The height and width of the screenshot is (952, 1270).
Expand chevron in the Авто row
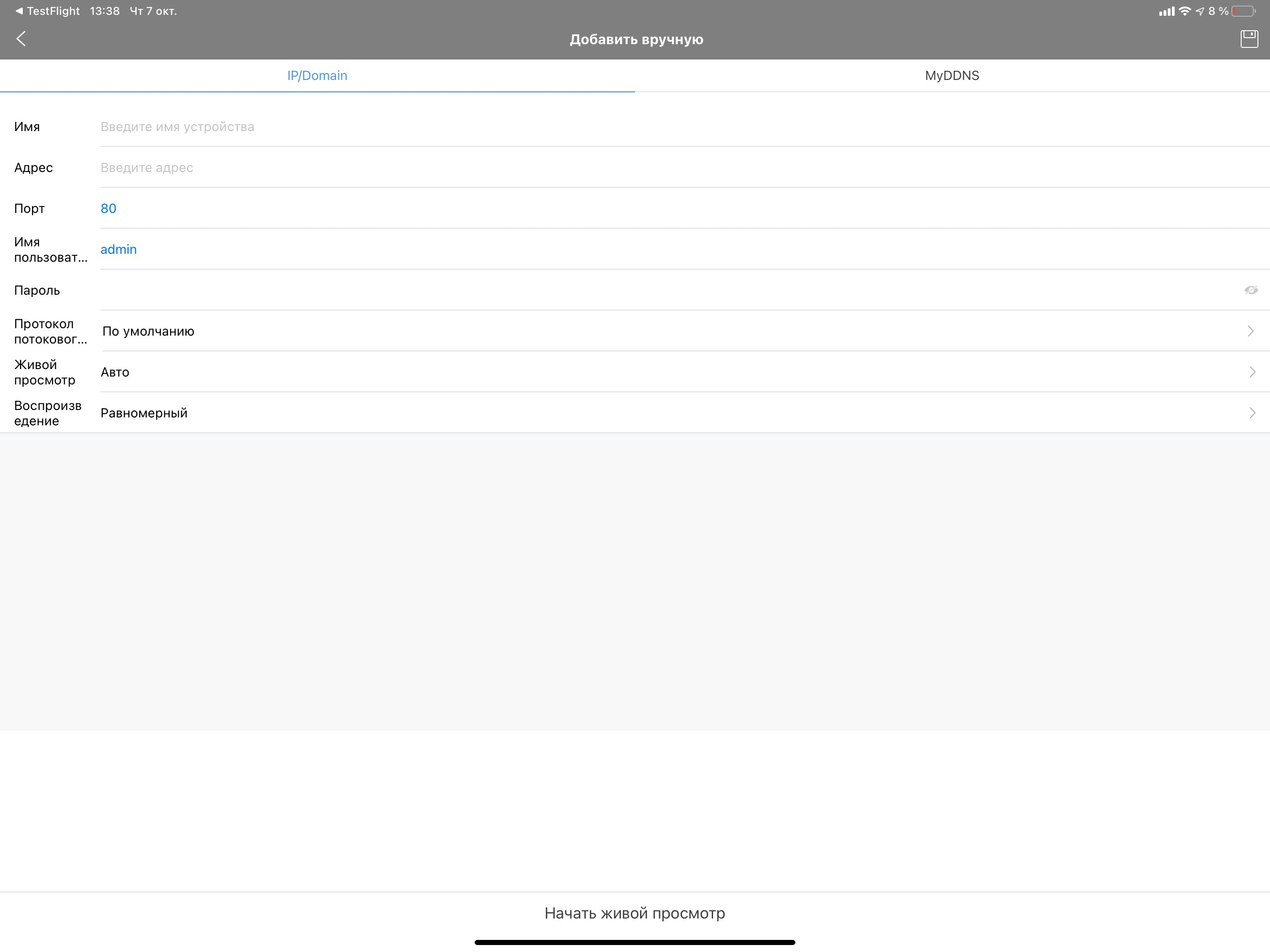1252,372
